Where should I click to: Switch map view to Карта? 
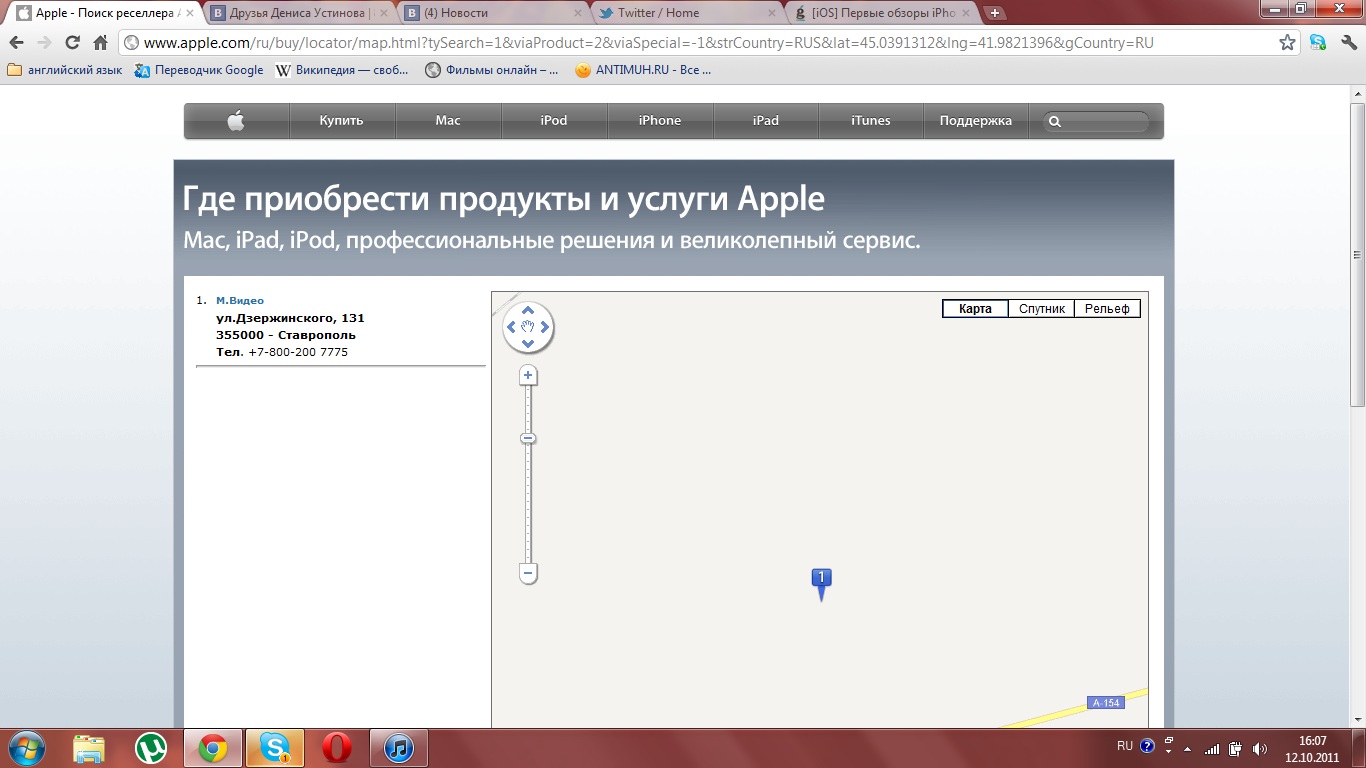975,309
